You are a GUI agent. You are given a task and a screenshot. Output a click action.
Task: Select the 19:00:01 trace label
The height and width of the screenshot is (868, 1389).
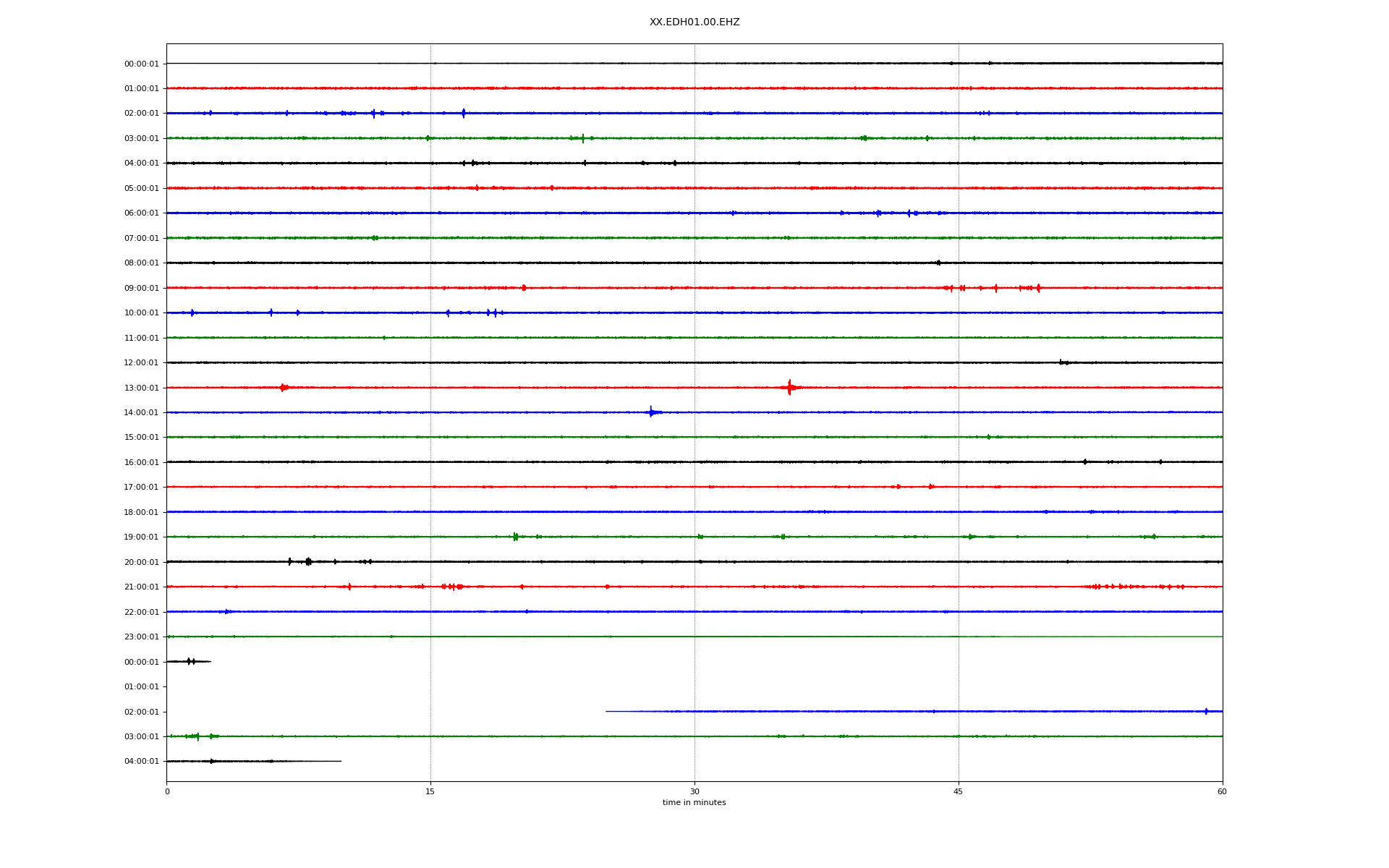click(x=141, y=537)
